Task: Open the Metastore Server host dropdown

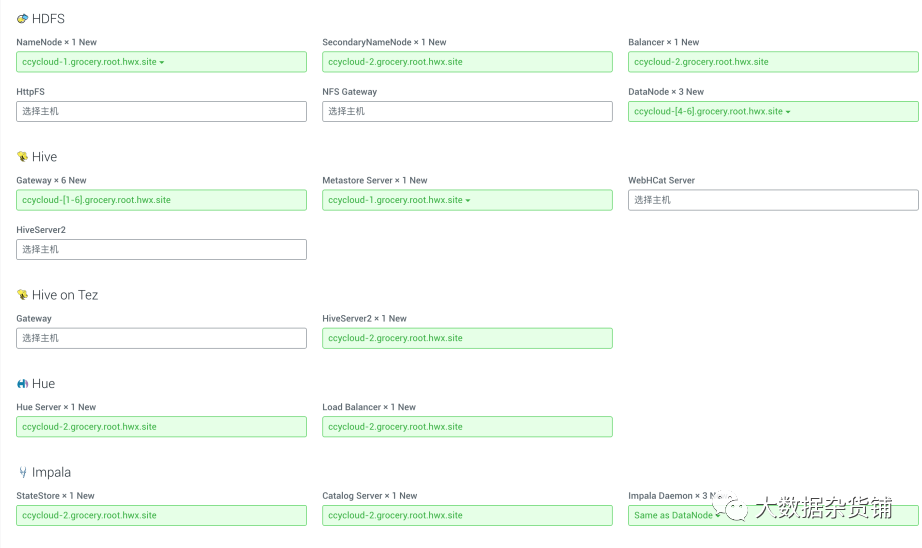Action: pyautogui.click(x=468, y=201)
